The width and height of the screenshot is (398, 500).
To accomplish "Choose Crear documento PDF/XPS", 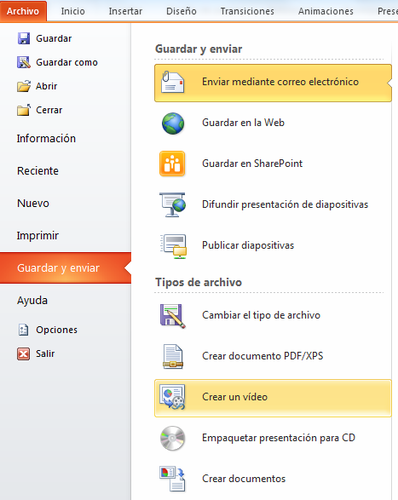I will (273, 356).
